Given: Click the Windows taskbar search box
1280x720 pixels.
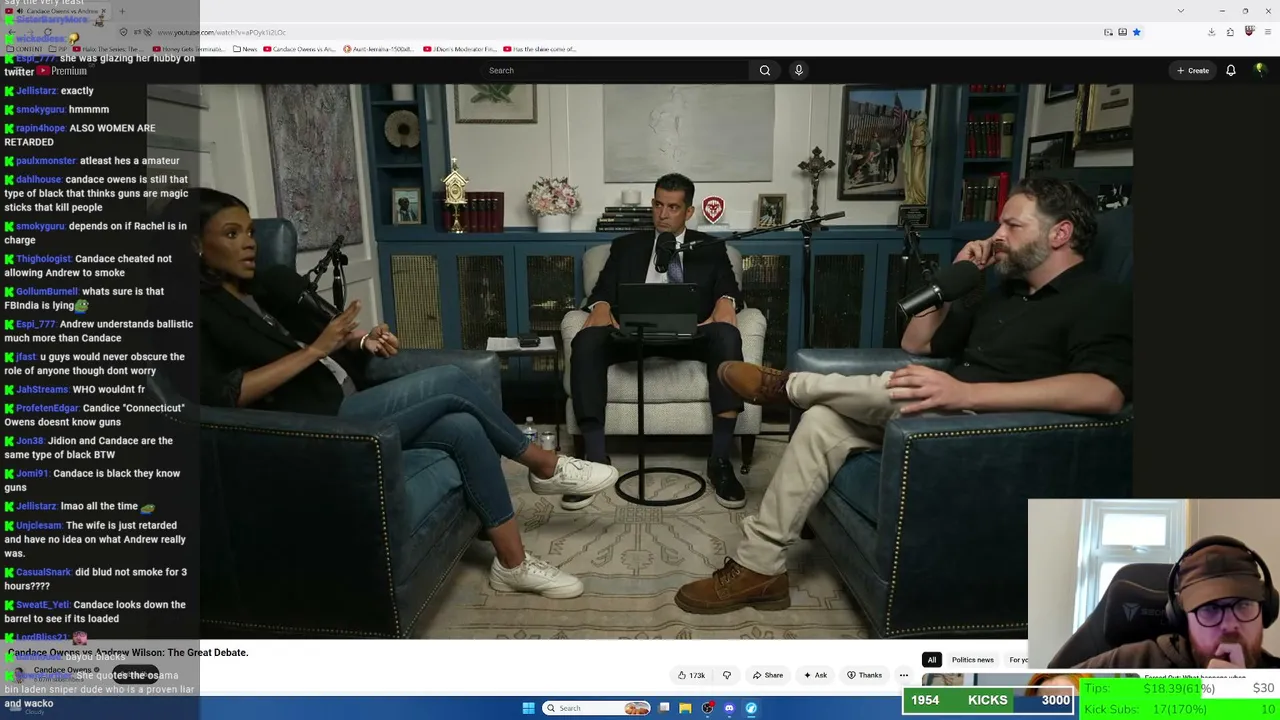Looking at the screenshot, I should pyautogui.click(x=596, y=708).
